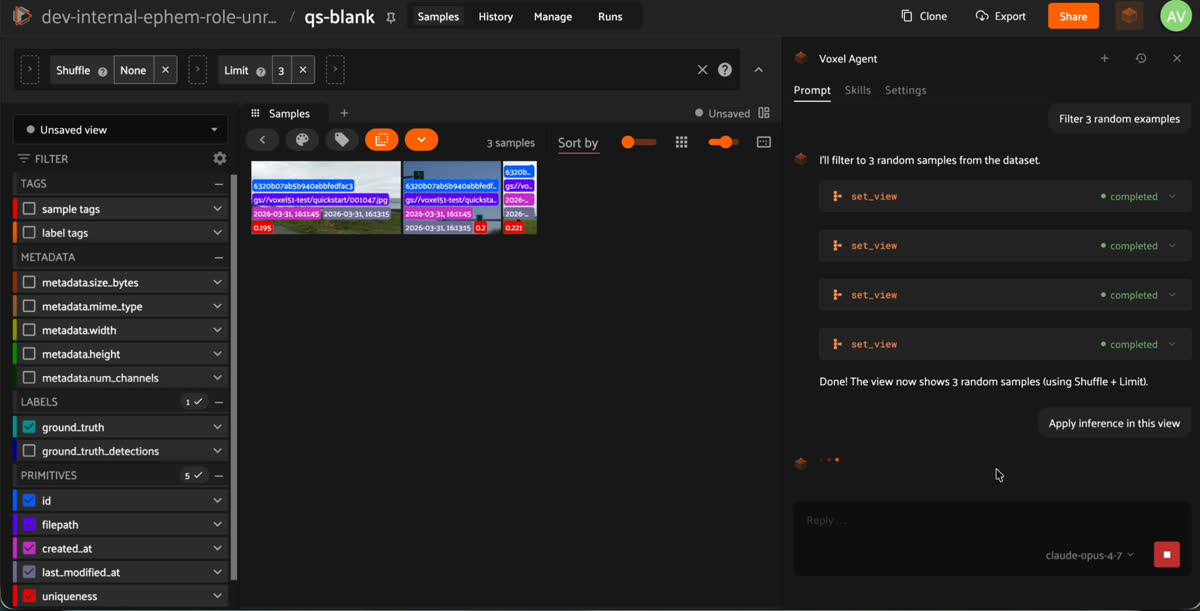Pin the qs-blank dataset
Image resolution: width=1200 pixels, height=611 pixels.
pos(391,17)
